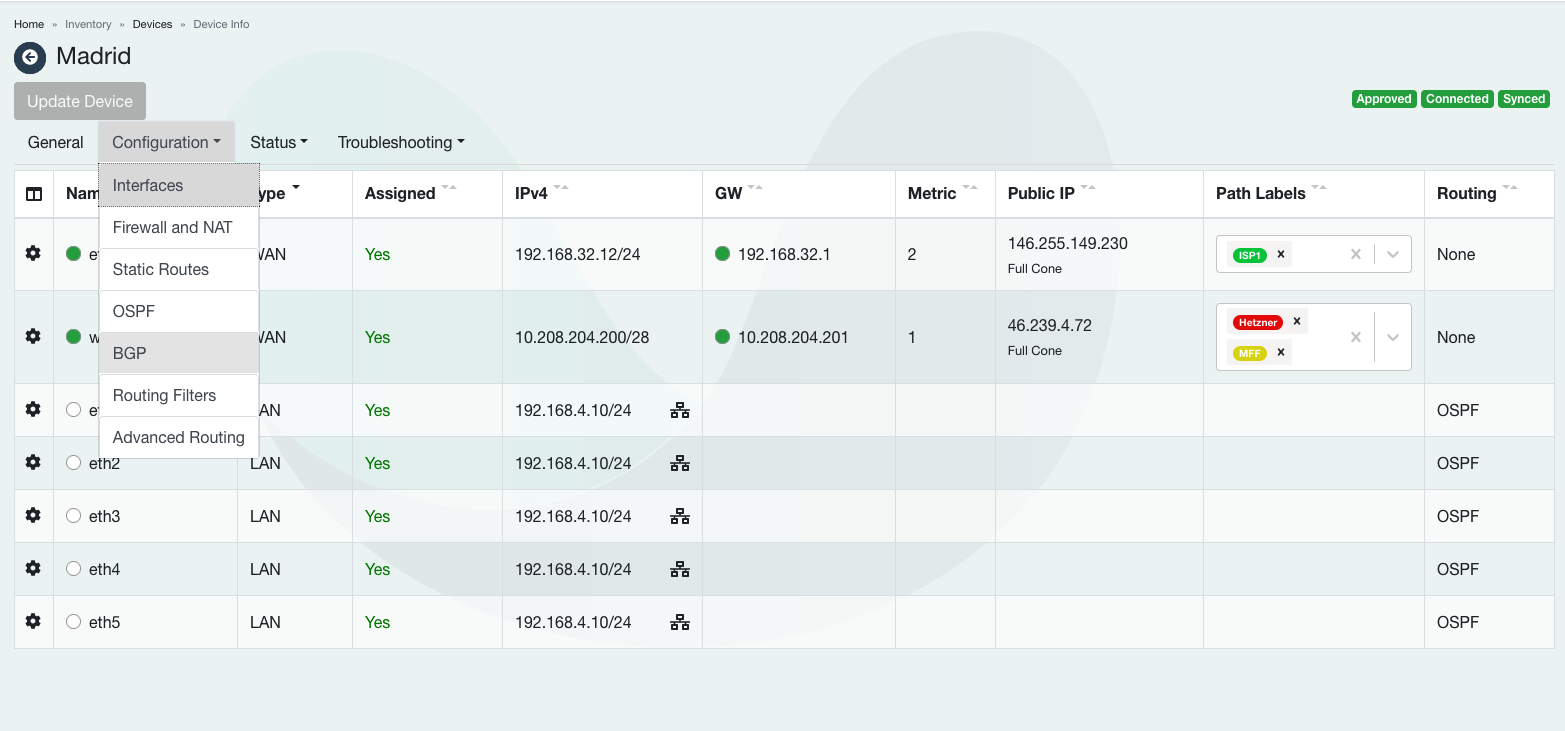Screen dimensions: 1565x731
Task: Remove the ISP1 path label
Action: [x=1281, y=254]
